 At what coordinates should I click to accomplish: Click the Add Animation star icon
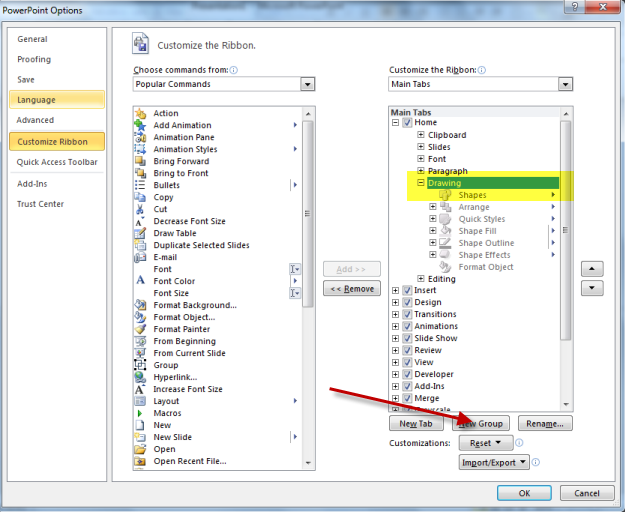coord(141,125)
